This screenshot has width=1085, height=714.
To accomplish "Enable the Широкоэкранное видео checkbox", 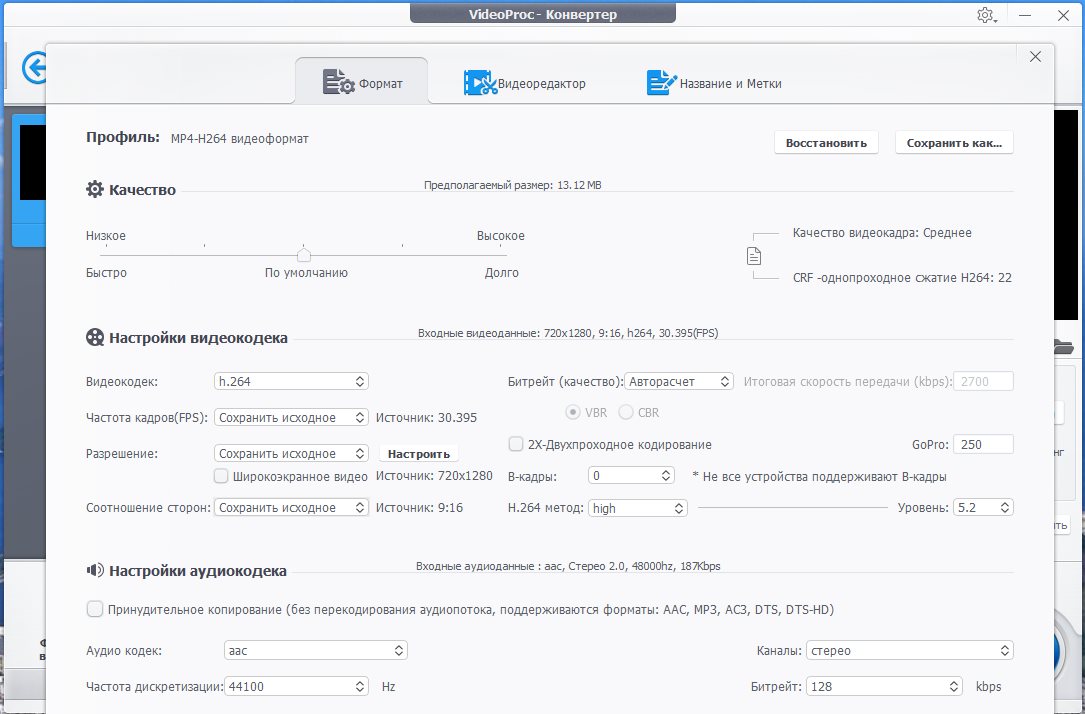I will point(222,476).
